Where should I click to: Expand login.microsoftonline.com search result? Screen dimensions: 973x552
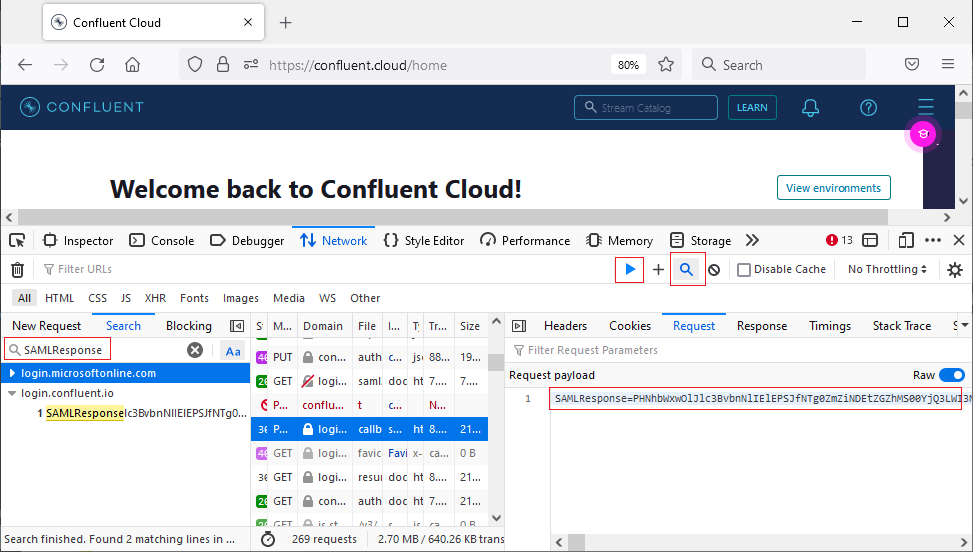12,373
